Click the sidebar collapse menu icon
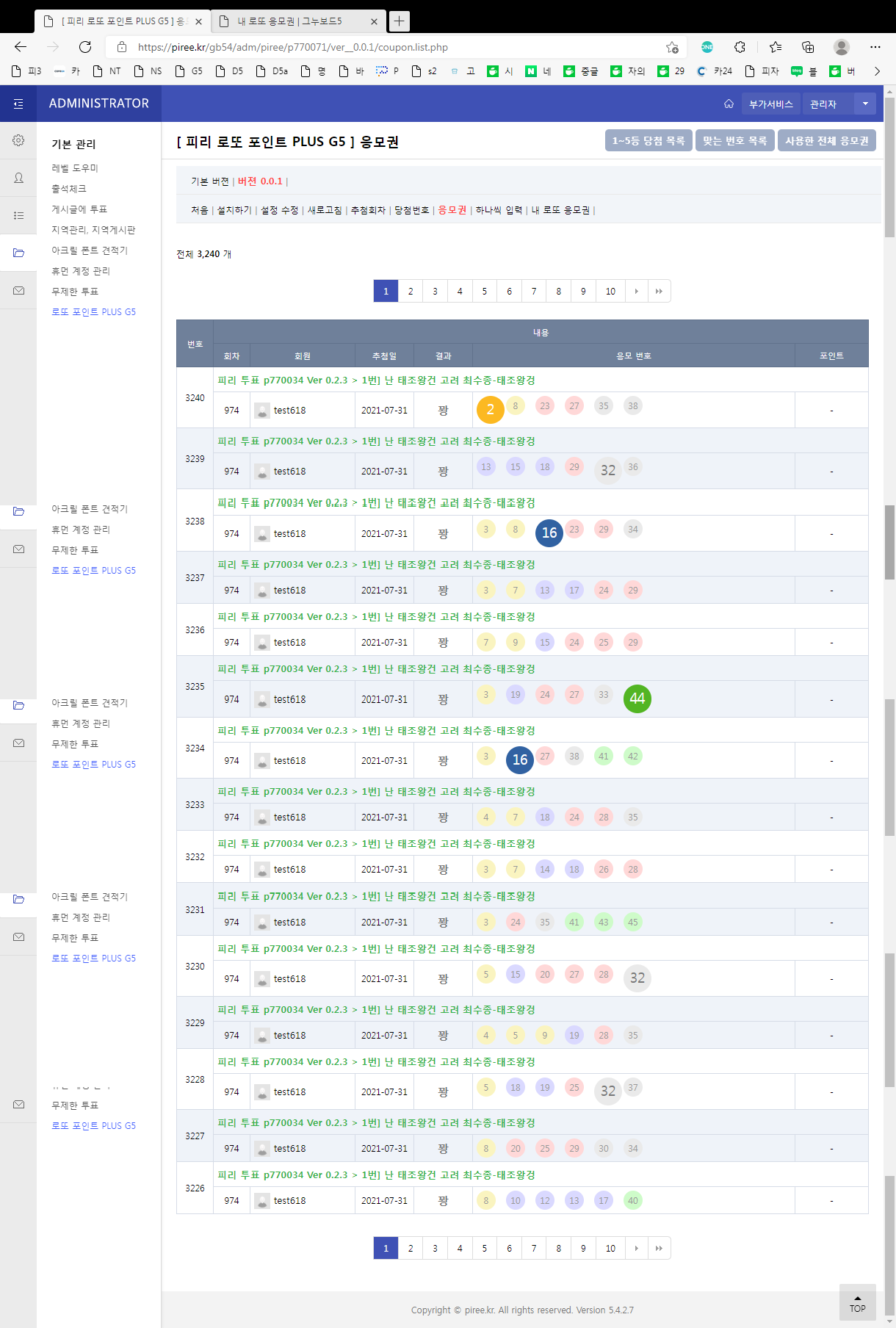Screen dimensions: 896x1328 (x=18, y=104)
